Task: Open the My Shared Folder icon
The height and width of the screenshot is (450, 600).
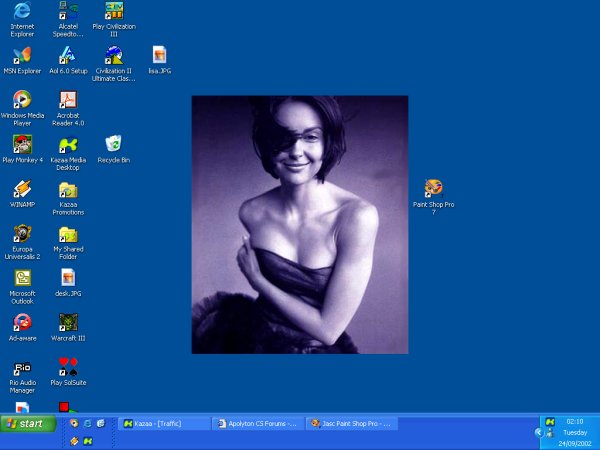Action: click(x=68, y=234)
